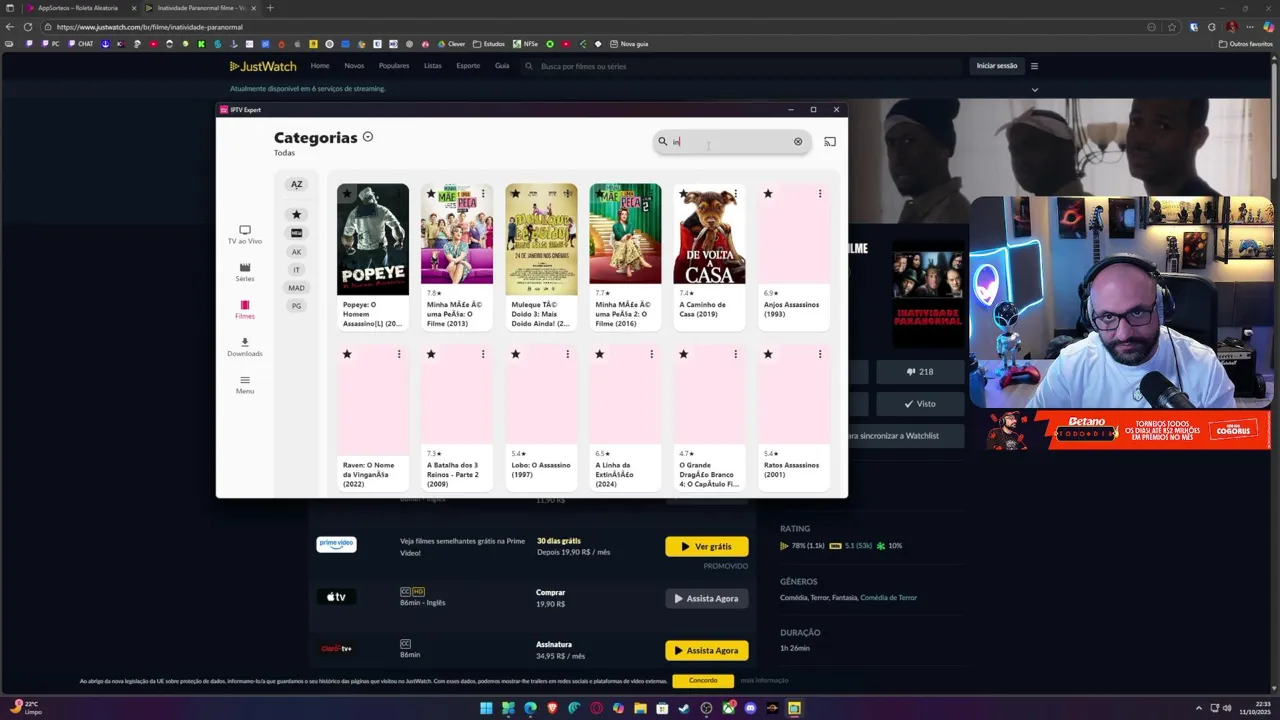Open JustWatch hamburger menu icon
Image resolution: width=1280 pixels, height=720 pixels.
[x=1034, y=66]
